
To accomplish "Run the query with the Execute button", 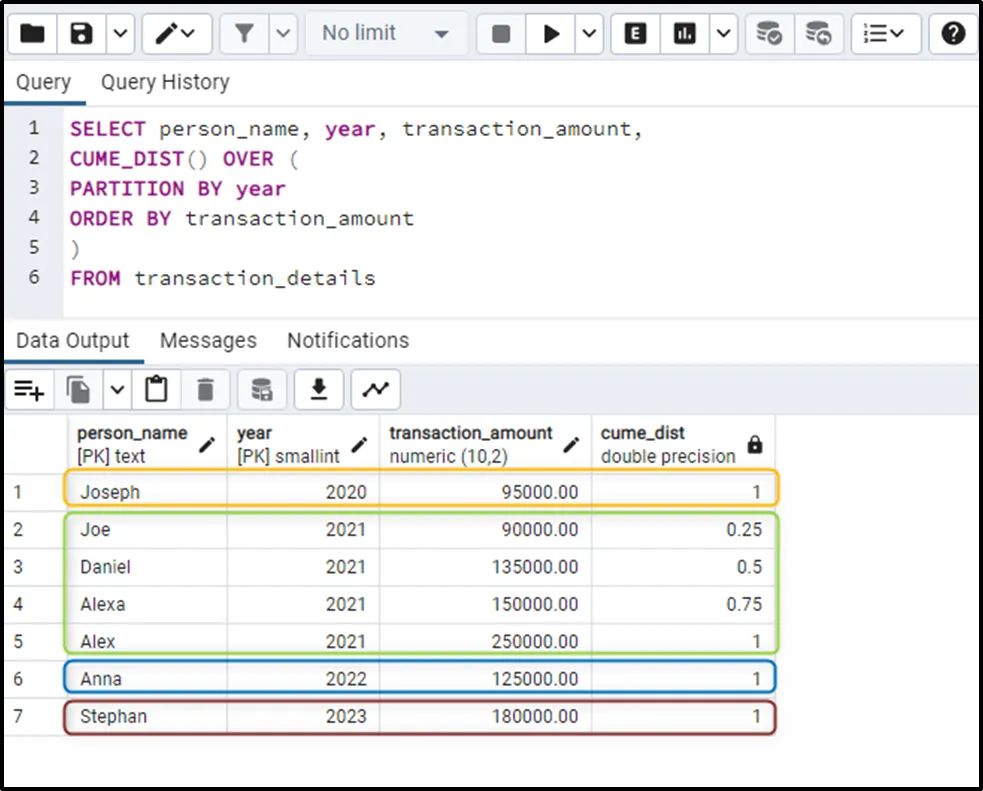I will [551, 34].
